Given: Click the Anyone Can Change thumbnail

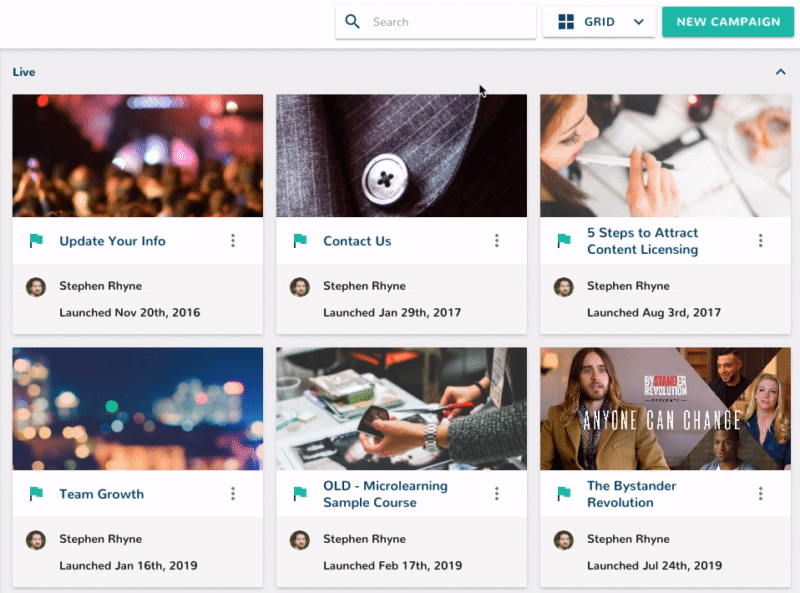Looking at the screenshot, I should [x=665, y=409].
